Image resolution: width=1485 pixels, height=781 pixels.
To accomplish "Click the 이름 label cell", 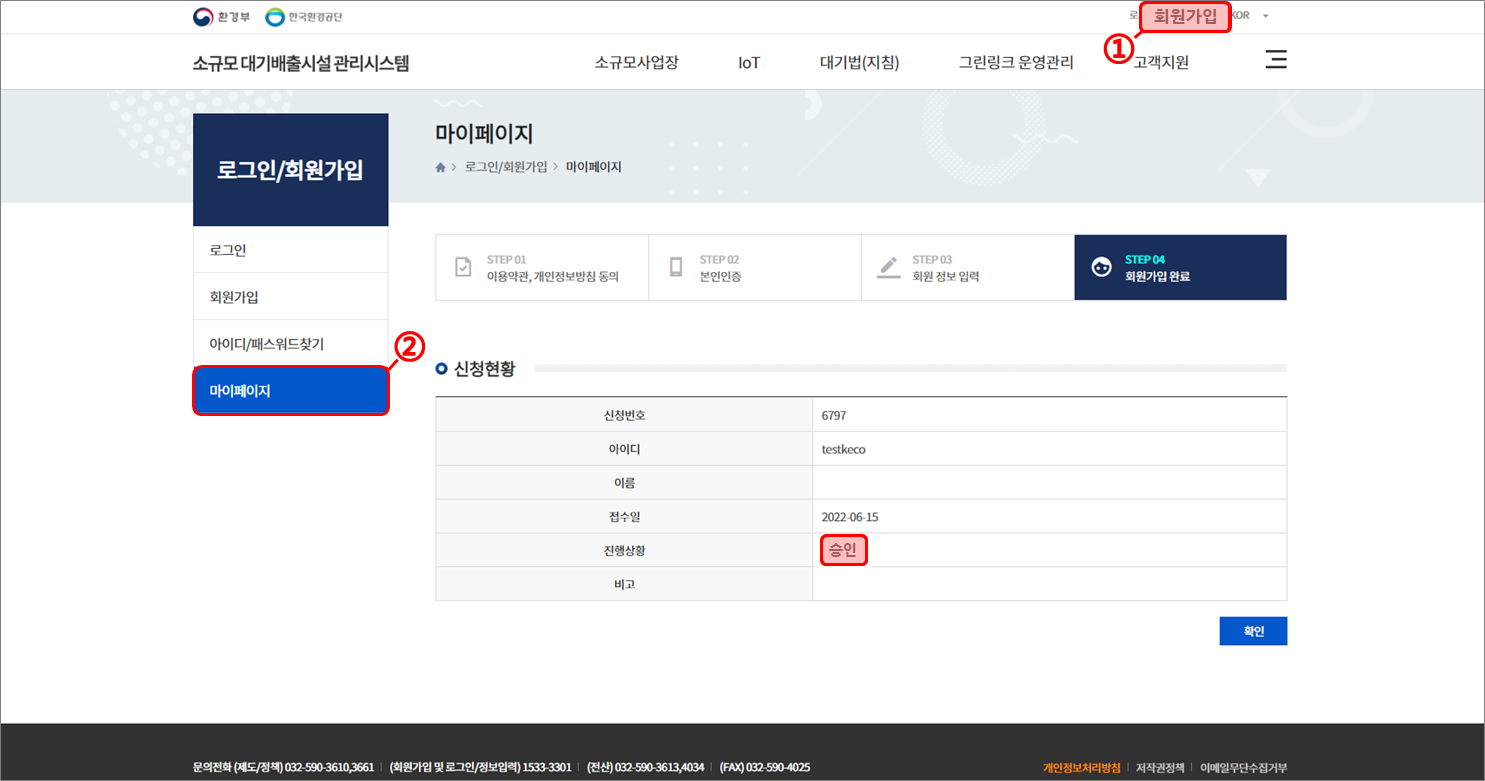I will click(624, 483).
